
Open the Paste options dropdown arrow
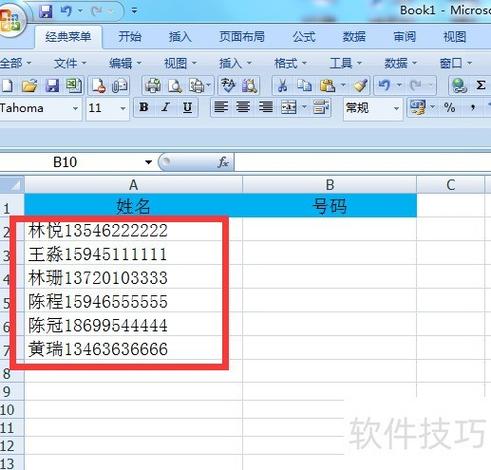pos(343,86)
